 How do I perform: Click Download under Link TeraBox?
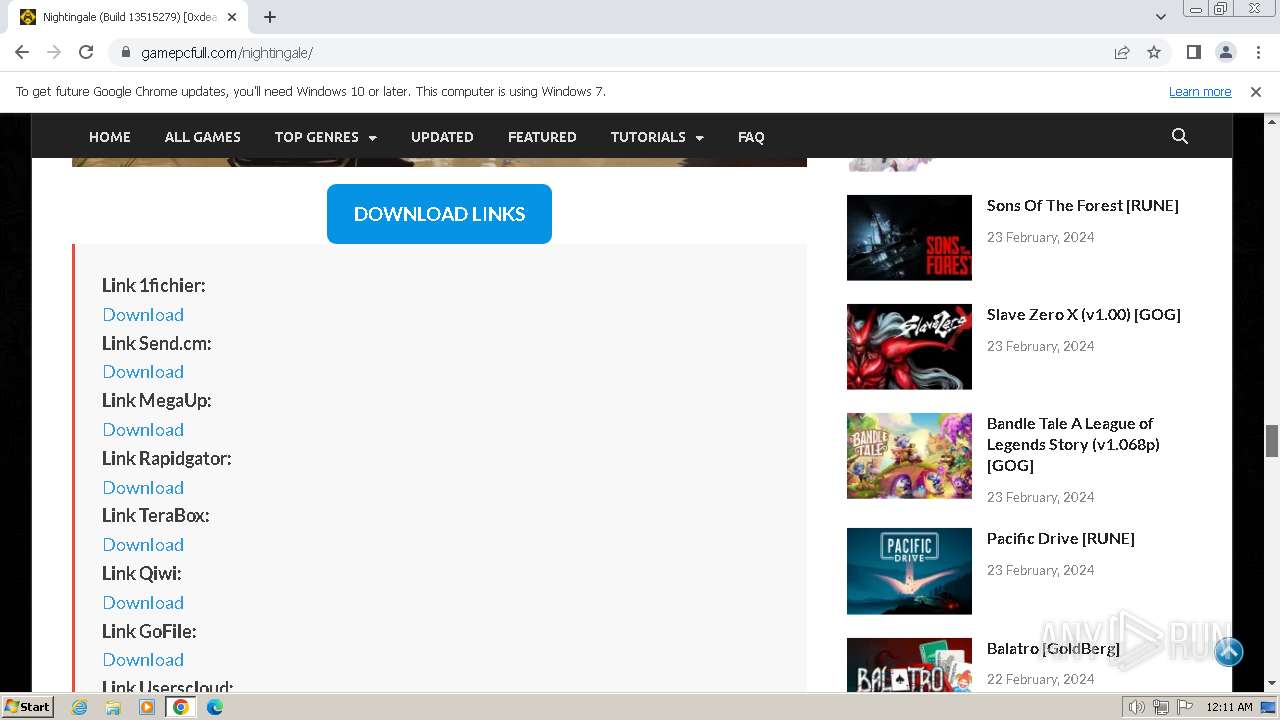tap(143, 545)
